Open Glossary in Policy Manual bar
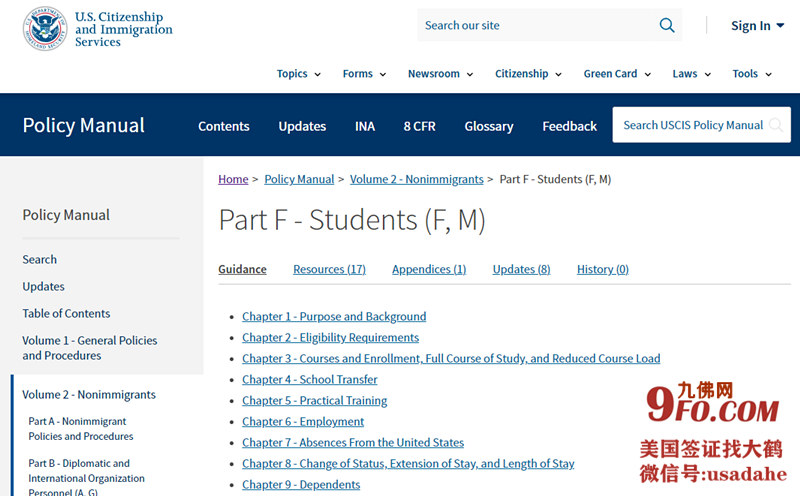Screen dimensions: 800x496 coord(489,126)
